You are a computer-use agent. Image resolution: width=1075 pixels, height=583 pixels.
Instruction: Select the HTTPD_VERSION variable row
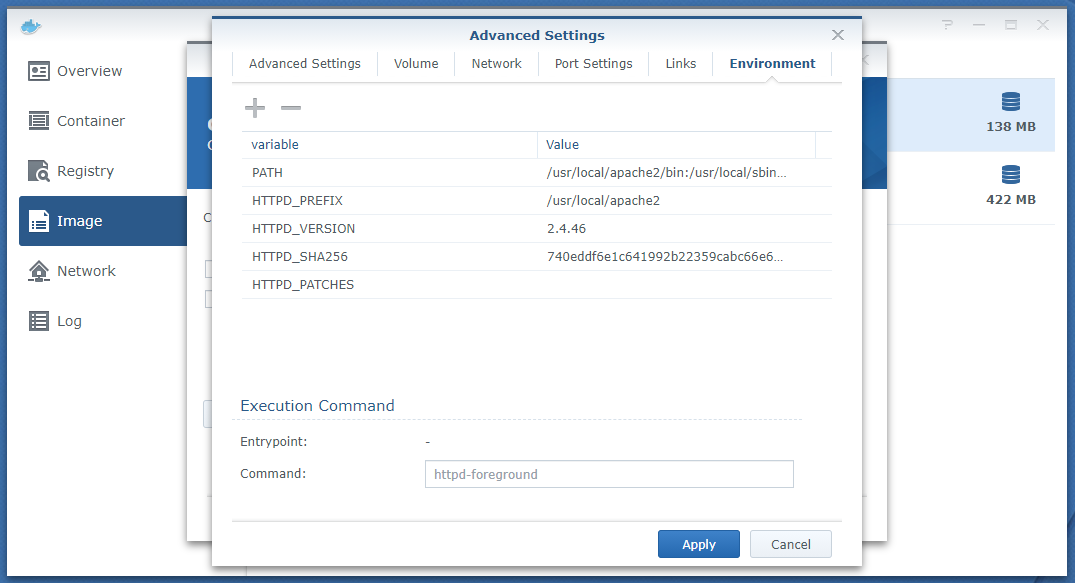(303, 229)
